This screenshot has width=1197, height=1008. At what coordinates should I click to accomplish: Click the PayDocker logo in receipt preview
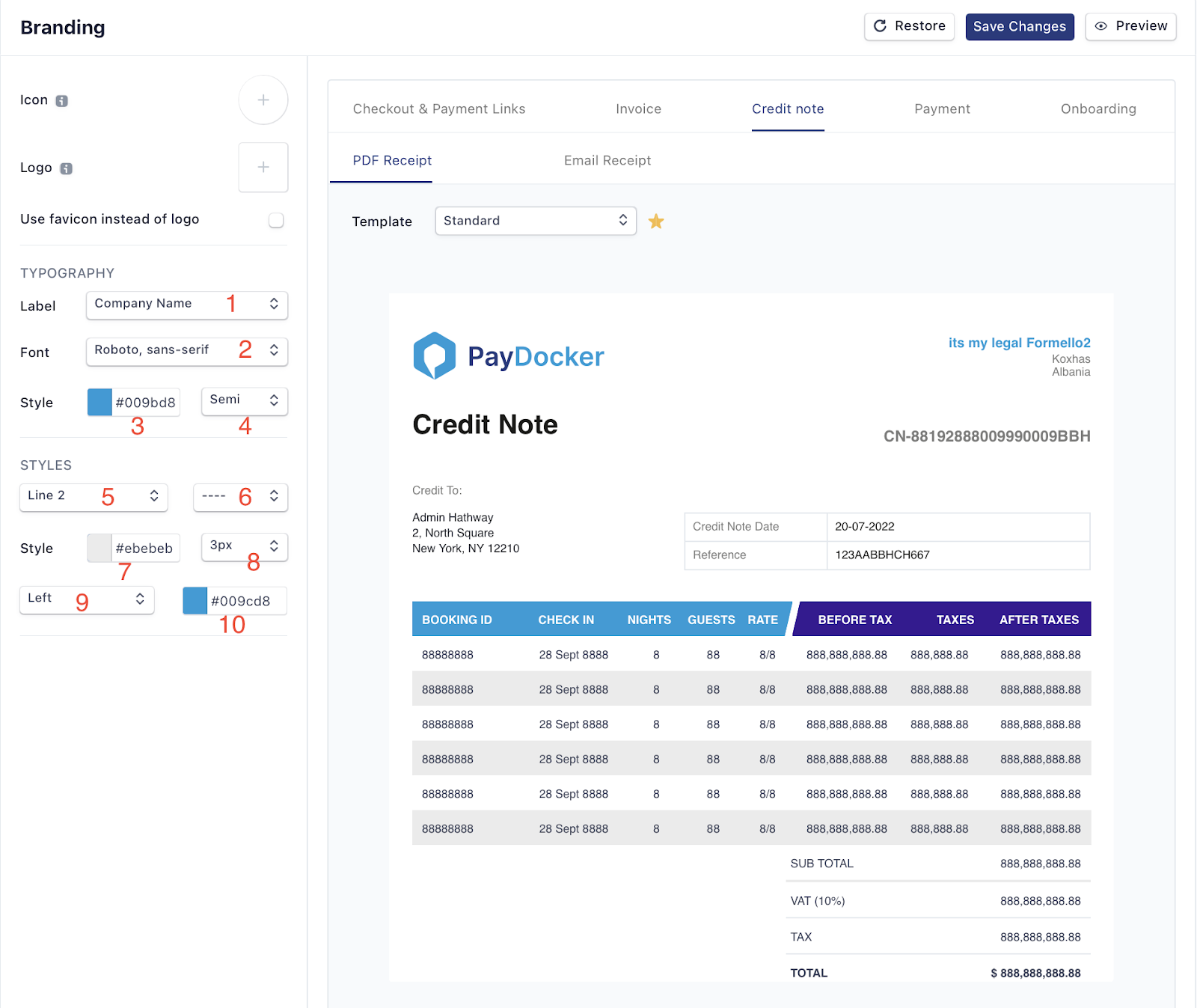[x=509, y=356]
